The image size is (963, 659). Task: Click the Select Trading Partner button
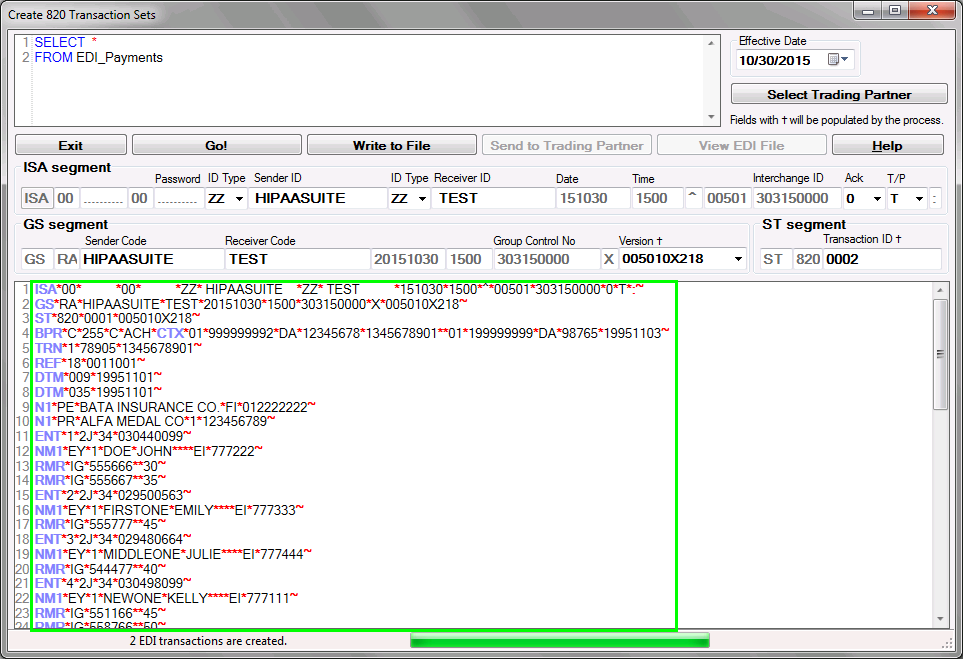click(839, 95)
